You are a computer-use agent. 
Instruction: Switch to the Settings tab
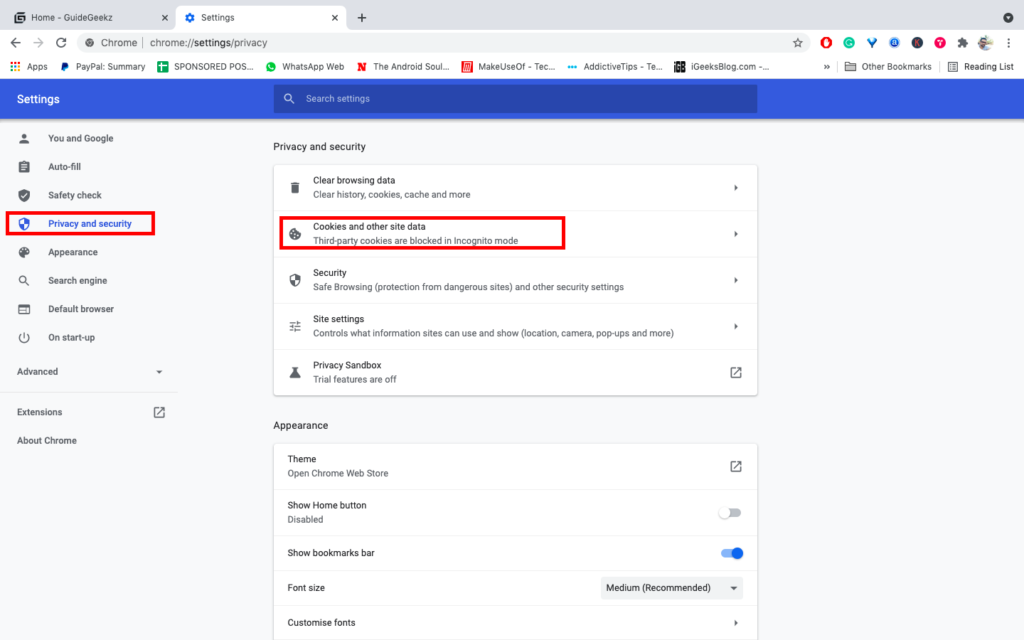coord(261,18)
